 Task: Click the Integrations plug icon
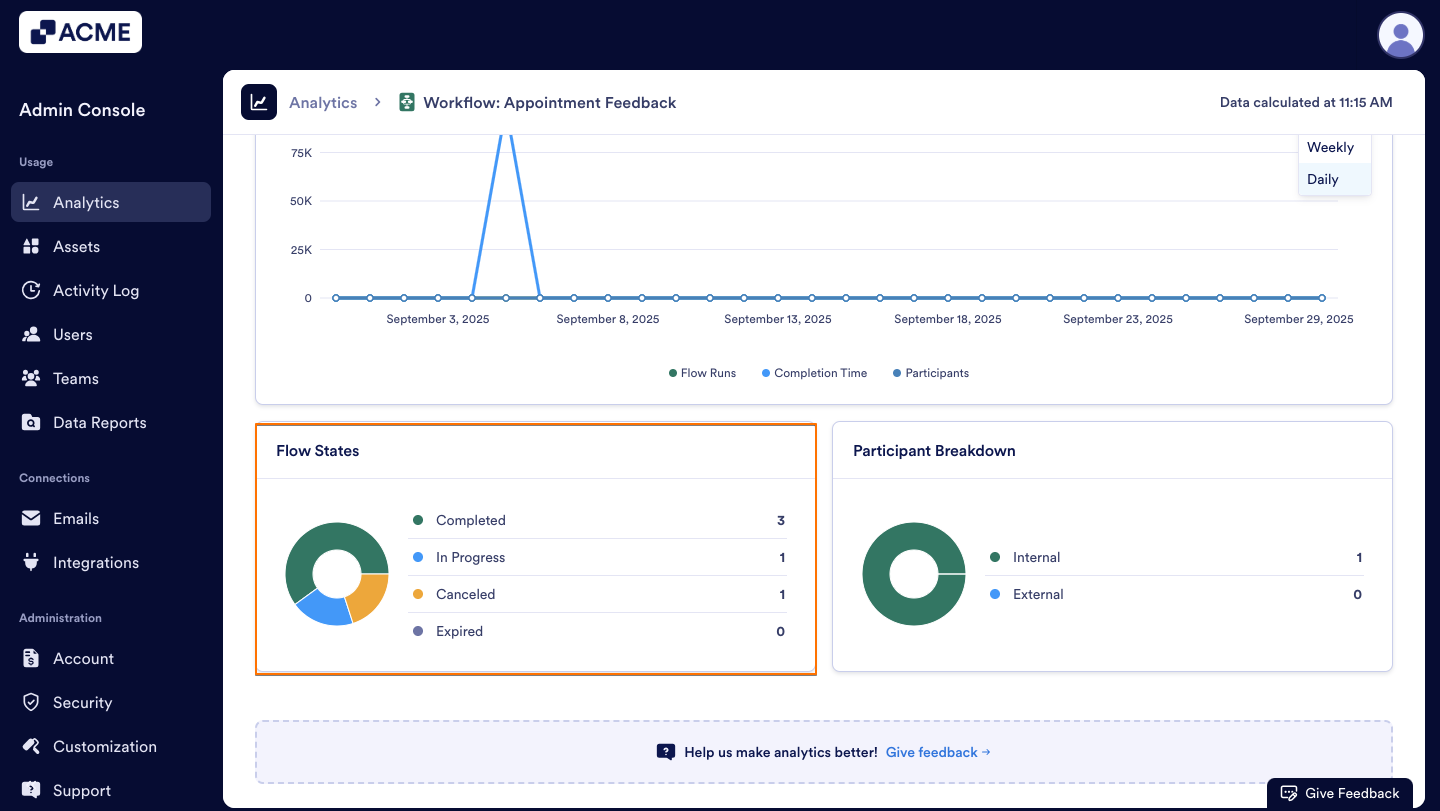pyautogui.click(x=33, y=562)
